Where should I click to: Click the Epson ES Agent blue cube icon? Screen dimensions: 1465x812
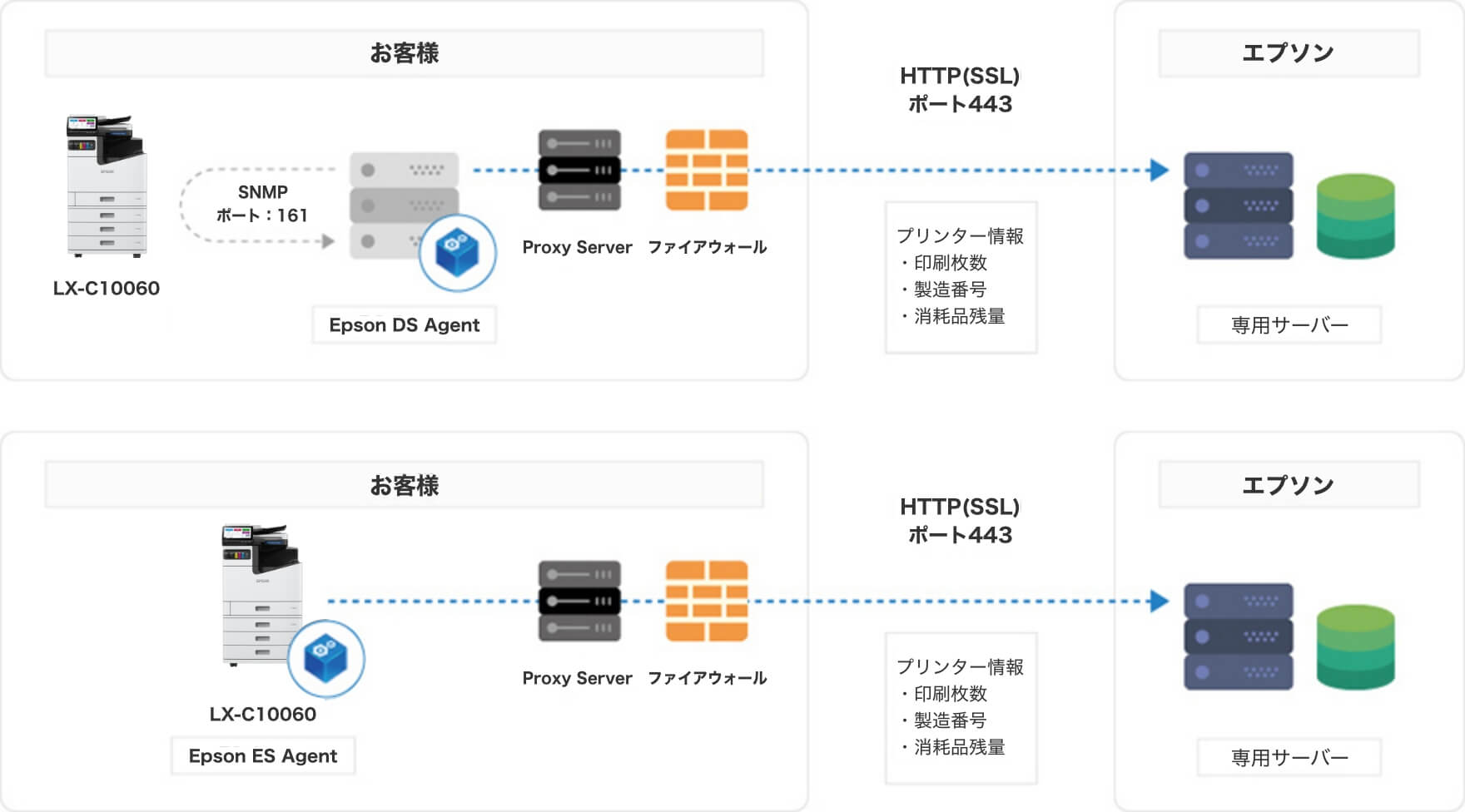coord(325,658)
